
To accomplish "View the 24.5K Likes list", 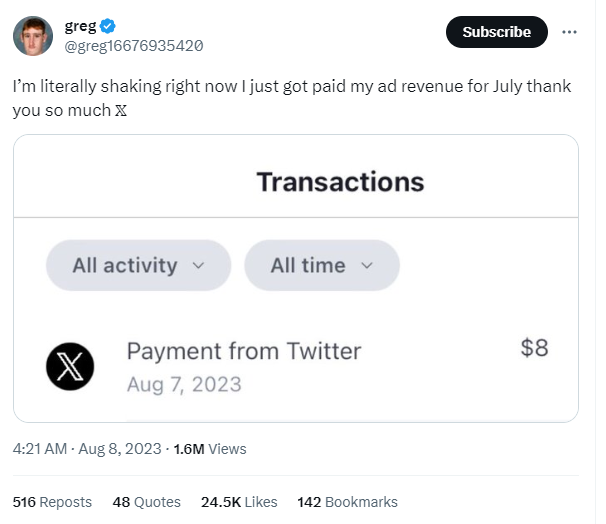I will click(239, 502).
